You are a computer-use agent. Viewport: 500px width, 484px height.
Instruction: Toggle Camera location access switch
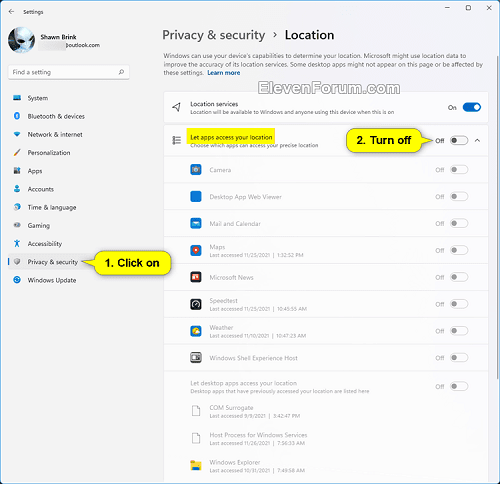(x=459, y=170)
